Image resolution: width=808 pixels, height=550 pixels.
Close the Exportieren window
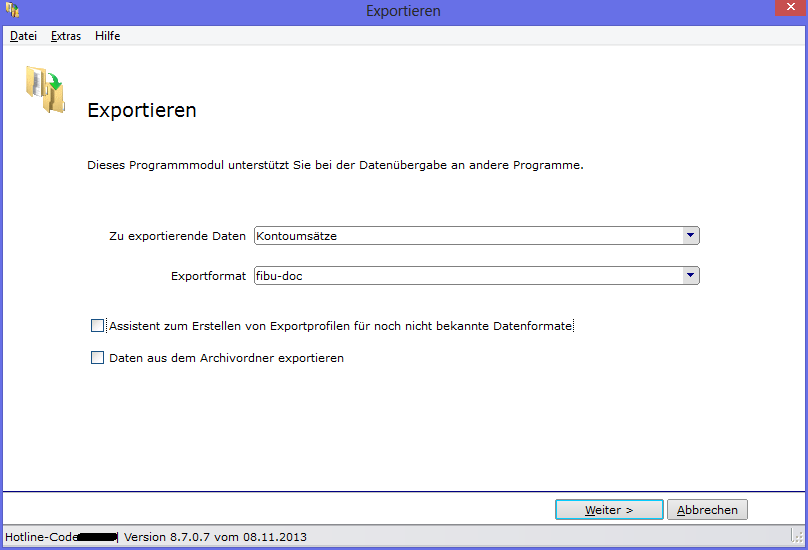click(x=790, y=8)
